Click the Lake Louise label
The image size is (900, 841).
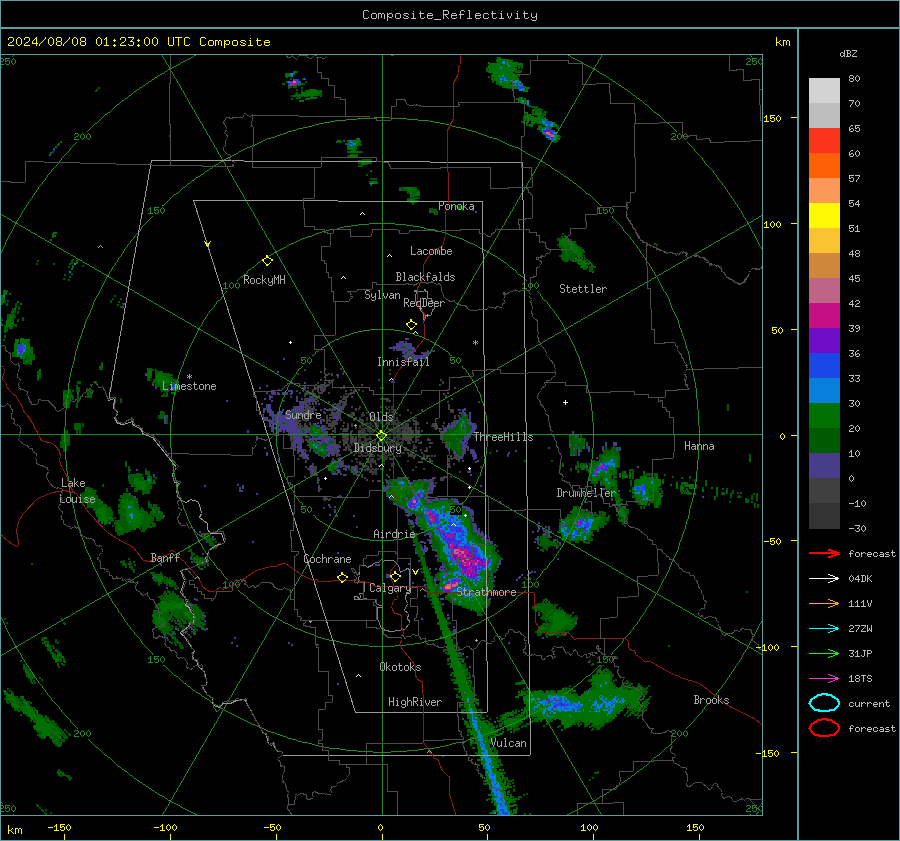pos(78,491)
